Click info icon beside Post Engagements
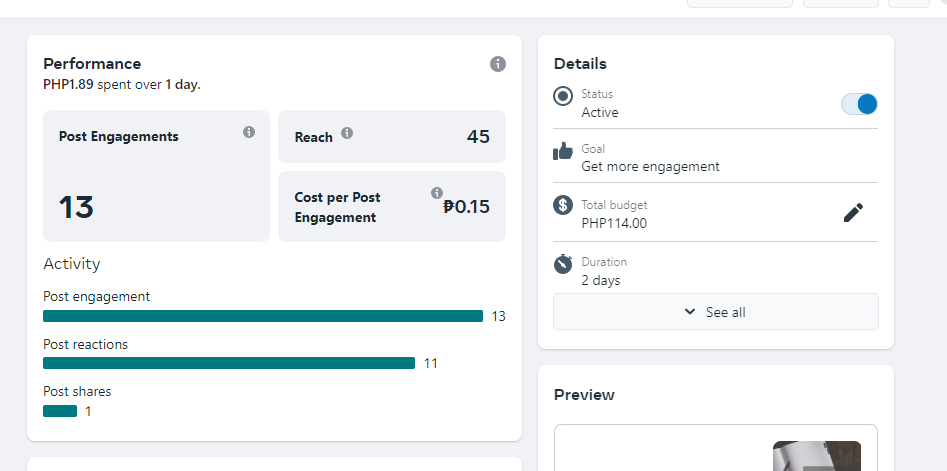 coord(249,132)
